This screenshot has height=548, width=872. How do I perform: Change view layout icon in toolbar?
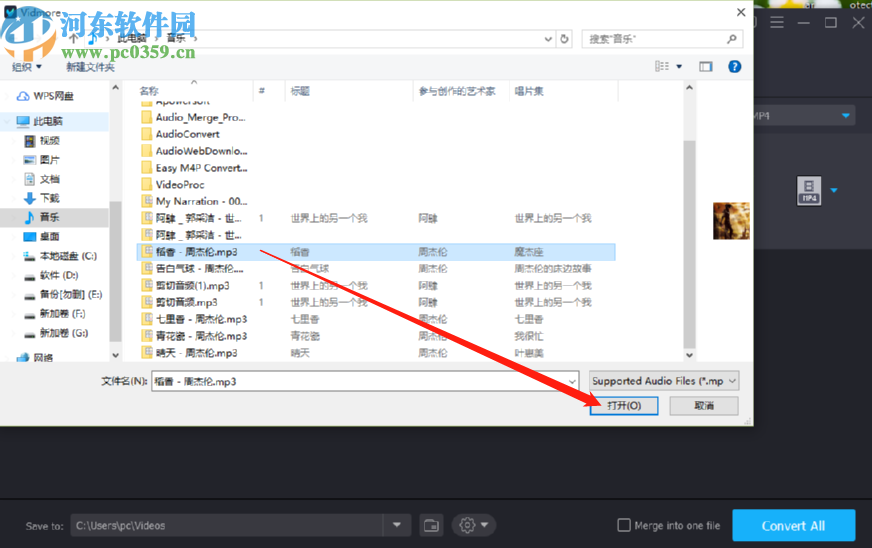662,67
